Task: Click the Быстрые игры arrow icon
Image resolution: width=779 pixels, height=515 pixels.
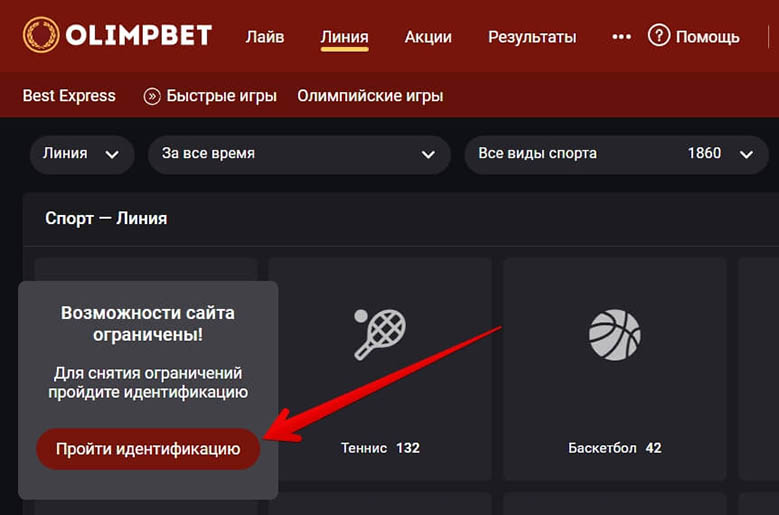Action: [x=152, y=96]
